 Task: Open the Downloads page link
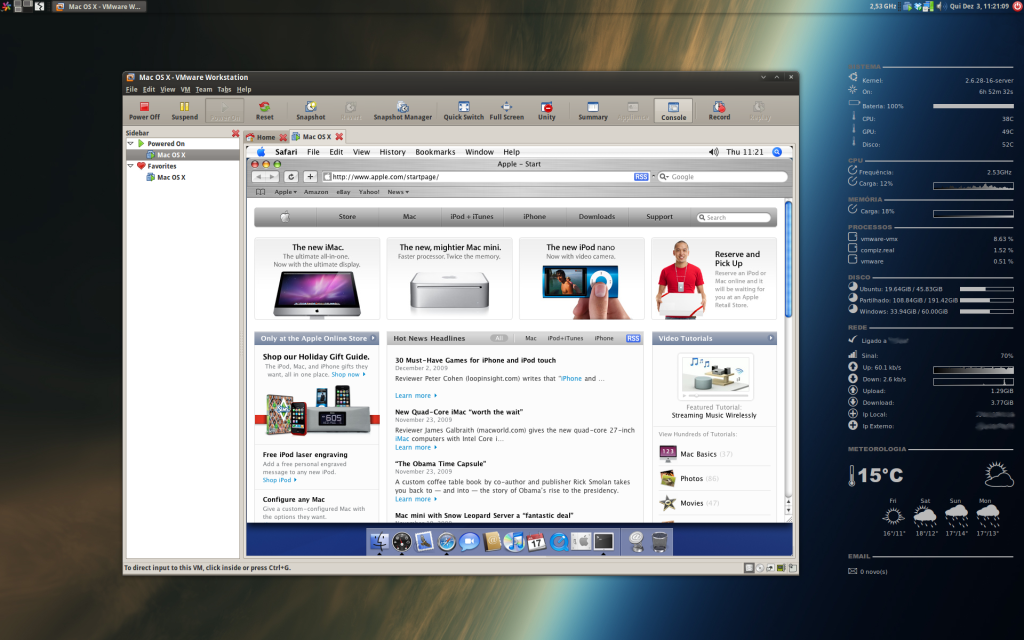pyautogui.click(x=597, y=217)
